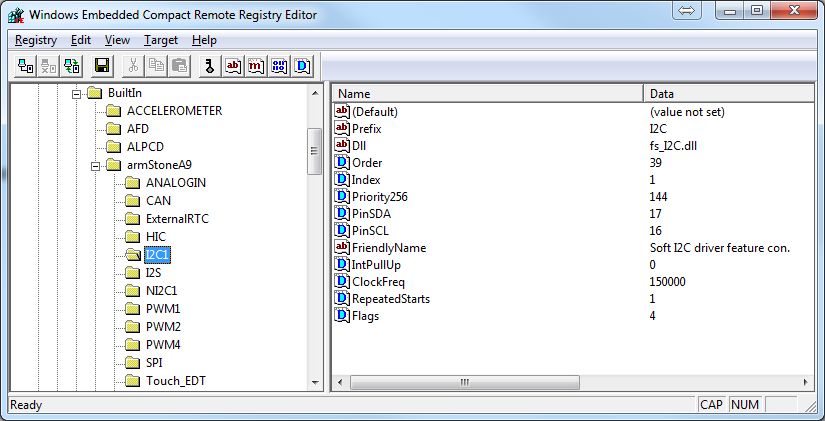Add a new string value (ab icon)
The image size is (825, 421).
pos(233,66)
